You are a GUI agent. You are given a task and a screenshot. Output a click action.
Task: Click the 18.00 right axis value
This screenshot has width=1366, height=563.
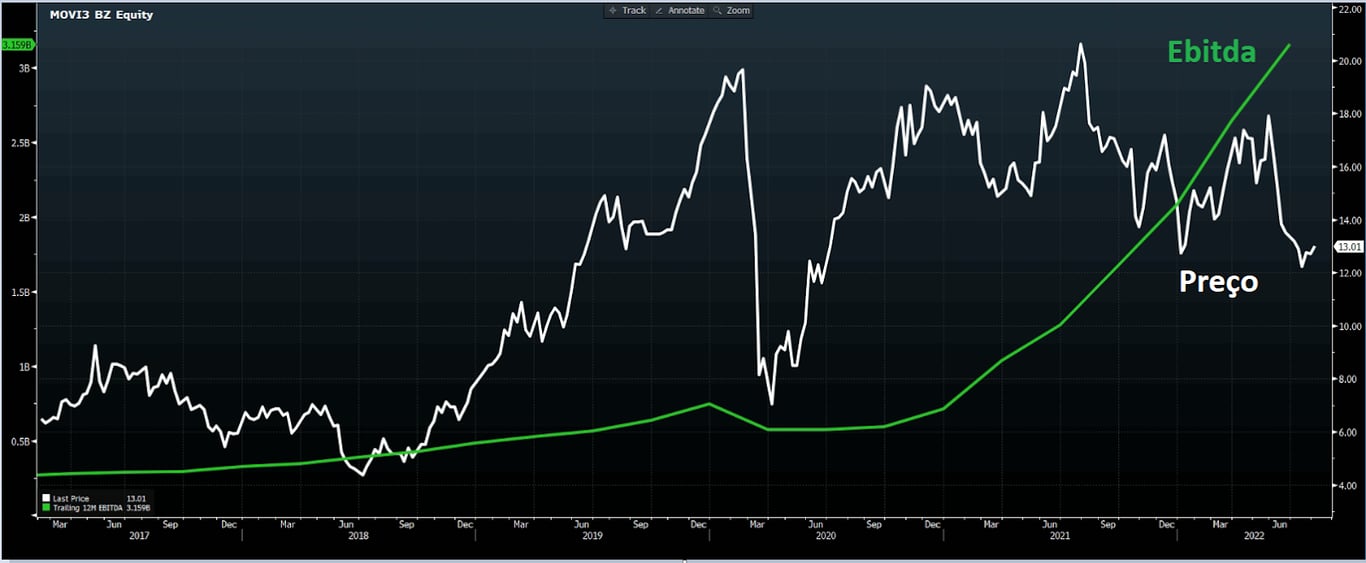point(1348,114)
